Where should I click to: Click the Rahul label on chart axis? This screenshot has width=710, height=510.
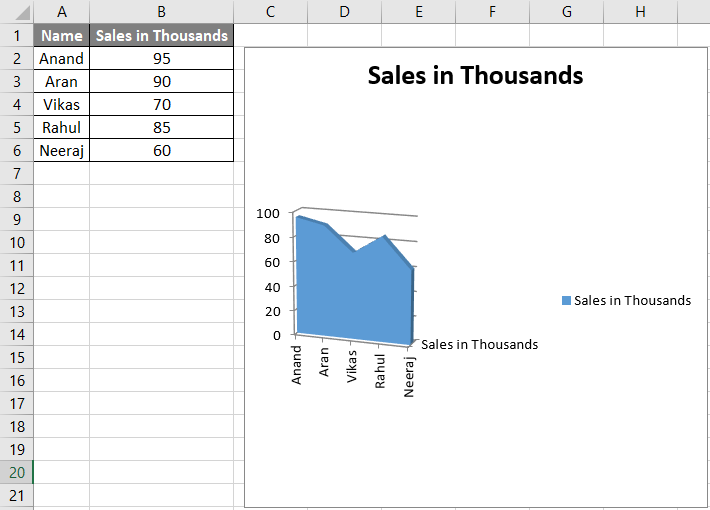(x=380, y=370)
